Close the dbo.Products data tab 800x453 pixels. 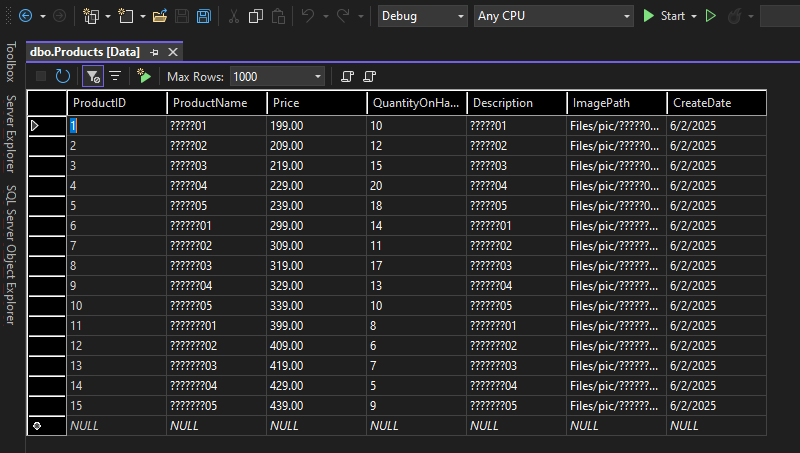tap(173, 51)
